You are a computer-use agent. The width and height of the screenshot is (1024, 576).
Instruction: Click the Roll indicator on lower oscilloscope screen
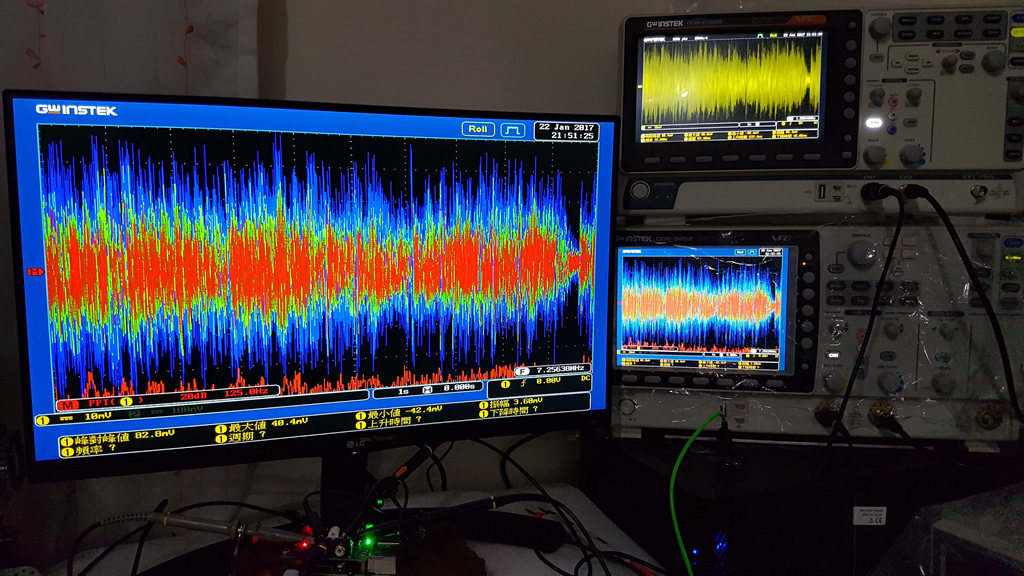coord(740,252)
